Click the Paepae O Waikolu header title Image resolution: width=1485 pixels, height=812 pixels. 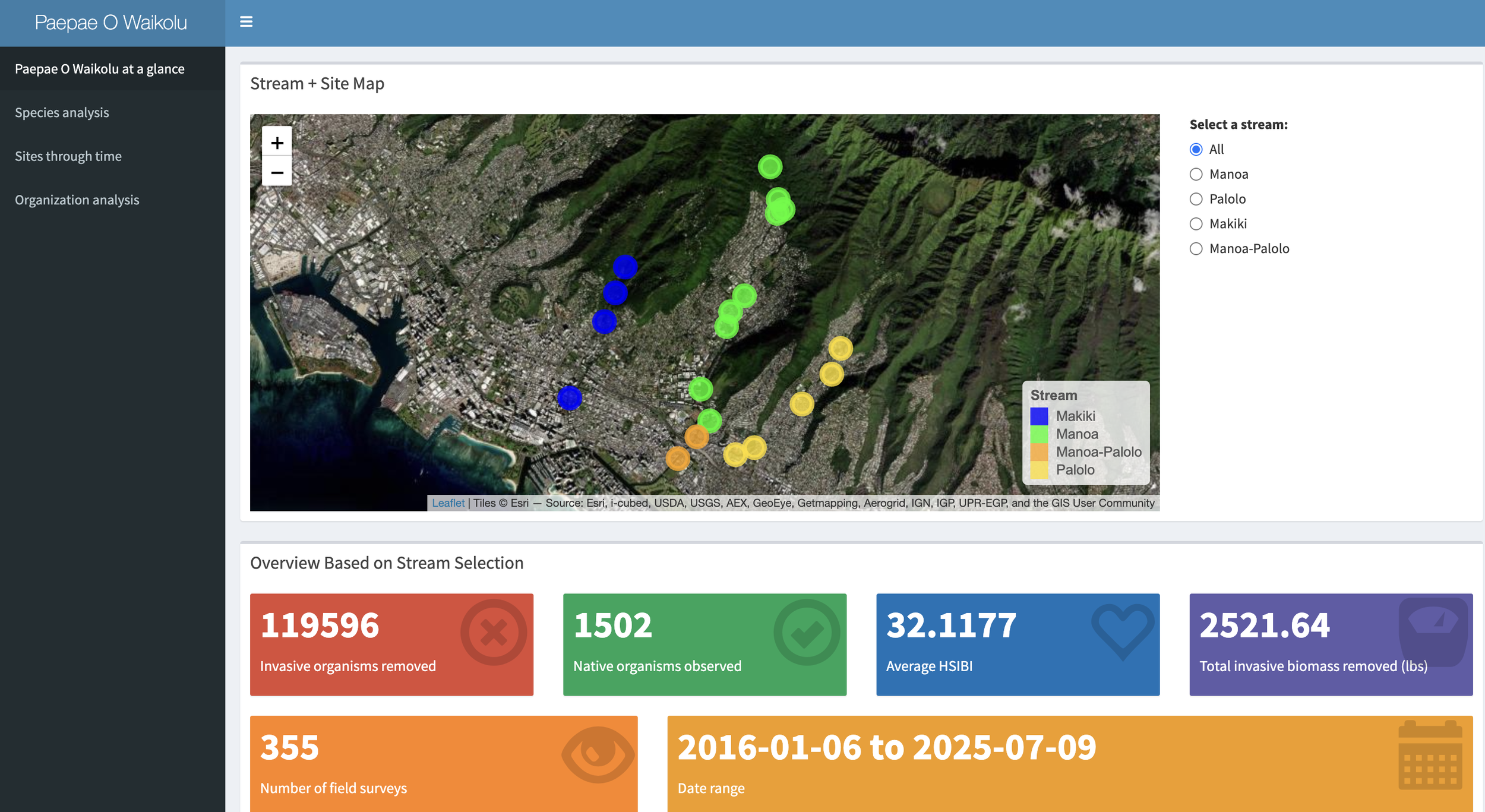click(x=111, y=23)
